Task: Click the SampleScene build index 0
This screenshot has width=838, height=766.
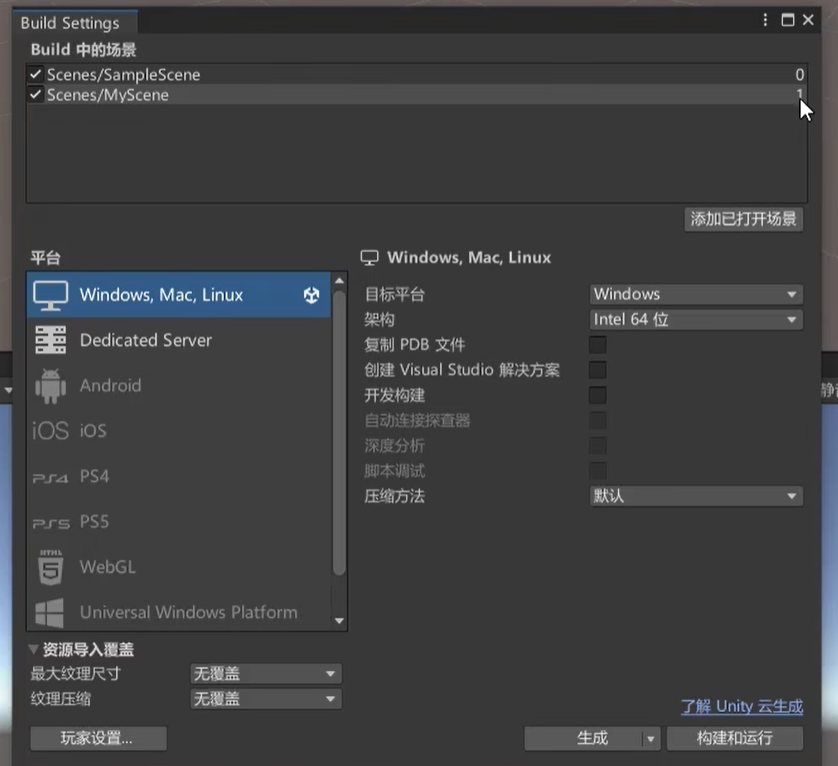Action: [x=799, y=74]
